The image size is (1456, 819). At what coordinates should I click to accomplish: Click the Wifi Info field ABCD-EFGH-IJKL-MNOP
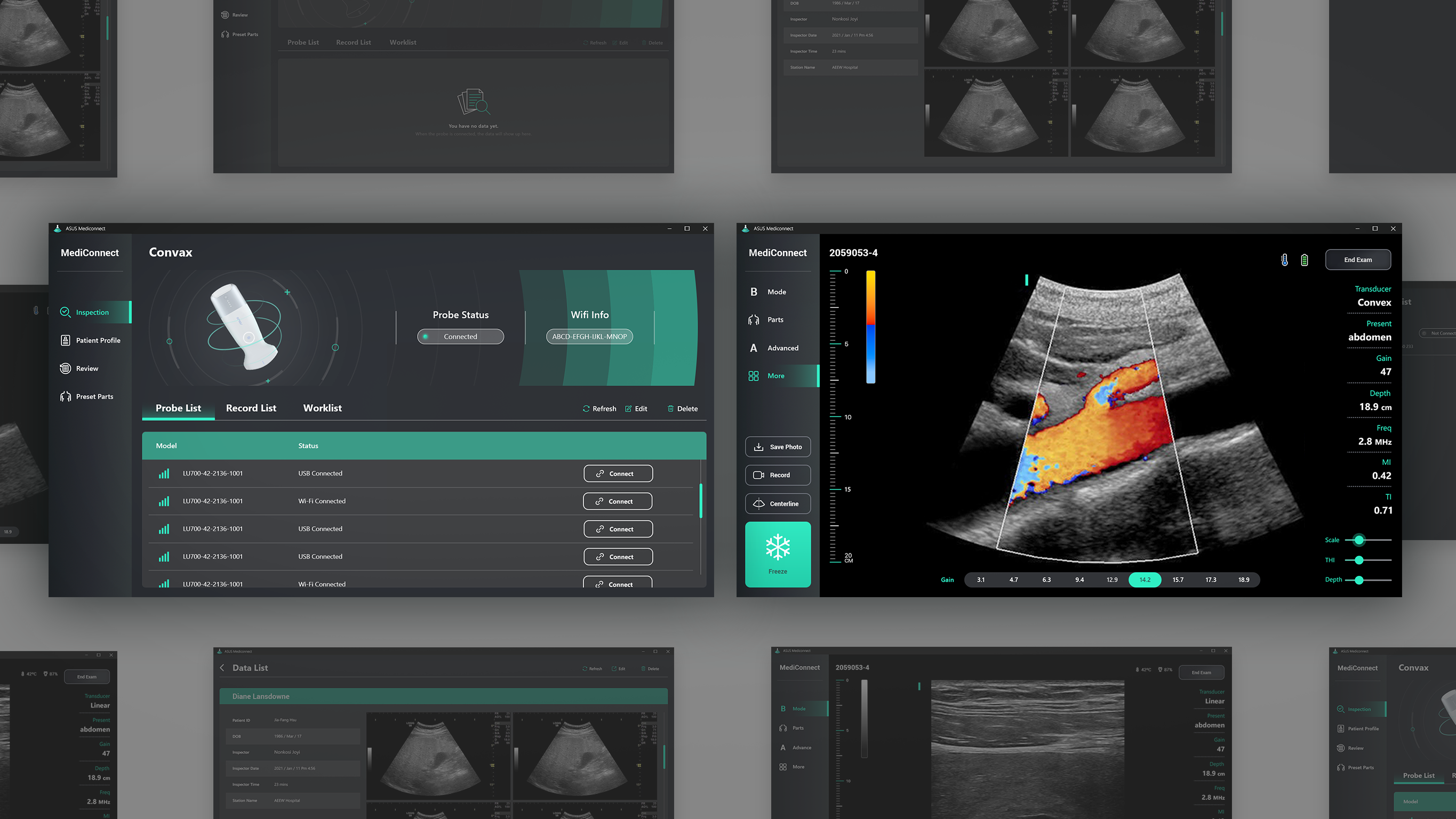(x=589, y=336)
